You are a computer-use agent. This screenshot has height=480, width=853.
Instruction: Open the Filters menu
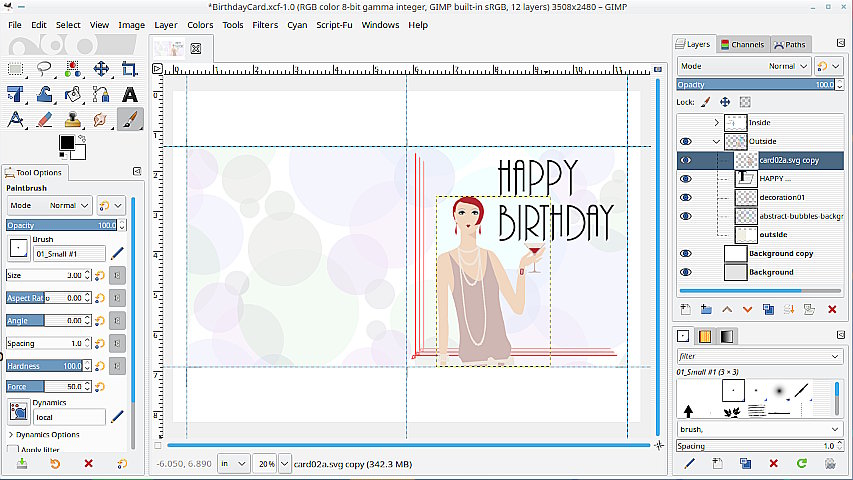point(265,25)
